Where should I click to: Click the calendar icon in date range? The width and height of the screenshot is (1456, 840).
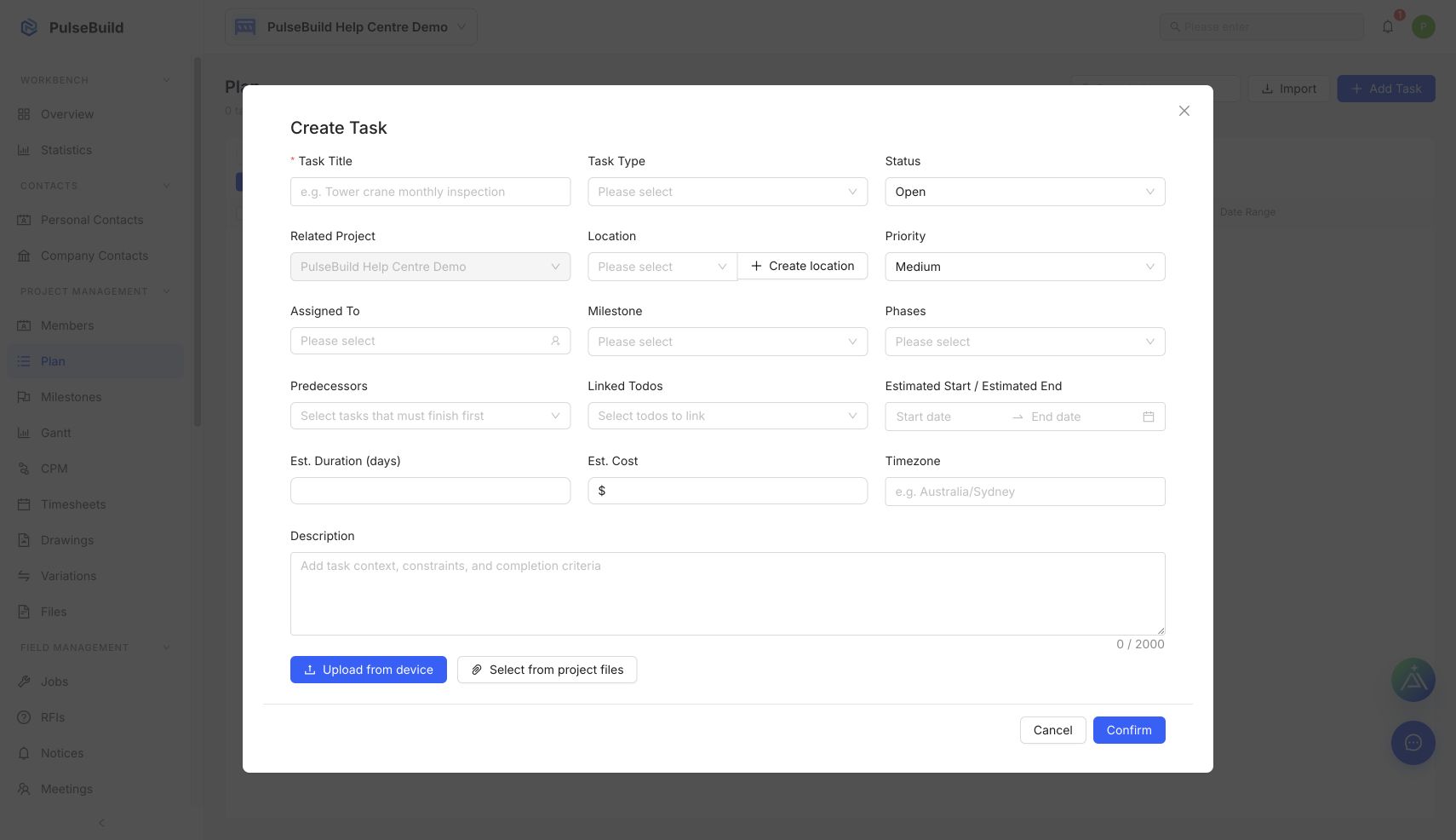(x=1148, y=417)
